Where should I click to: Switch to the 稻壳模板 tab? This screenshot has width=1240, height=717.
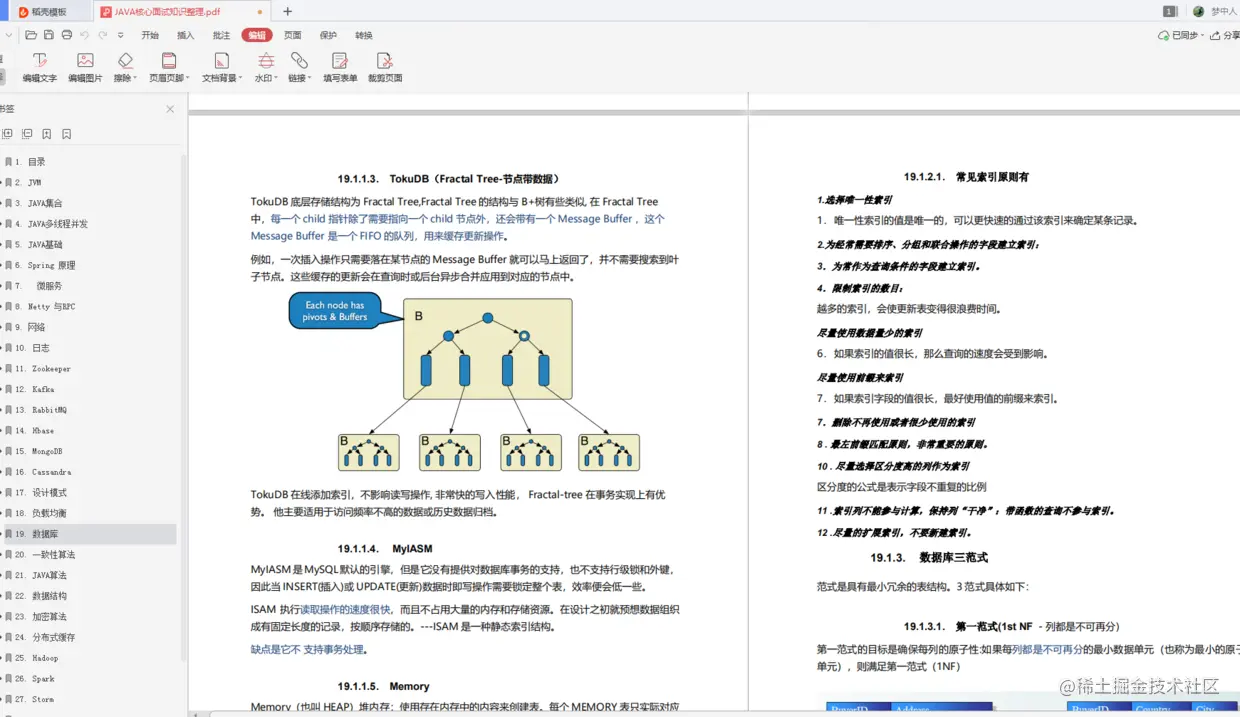tap(50, 12)
